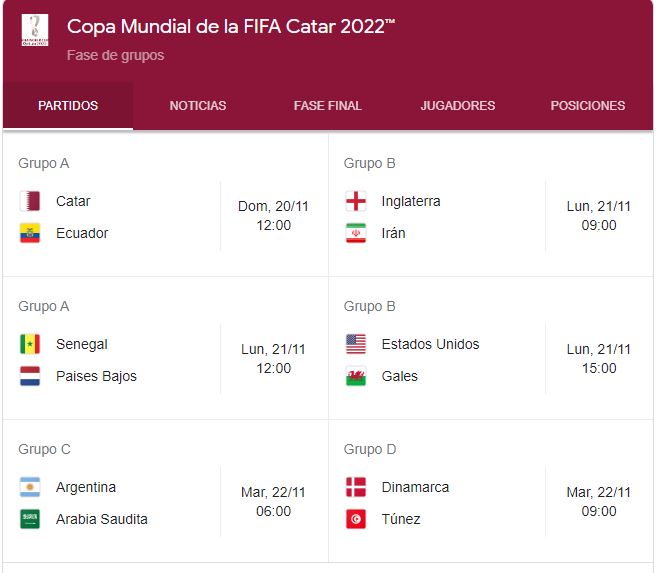Click the Gales dragon flag icon
656x573 pixels.
[356, 376]
